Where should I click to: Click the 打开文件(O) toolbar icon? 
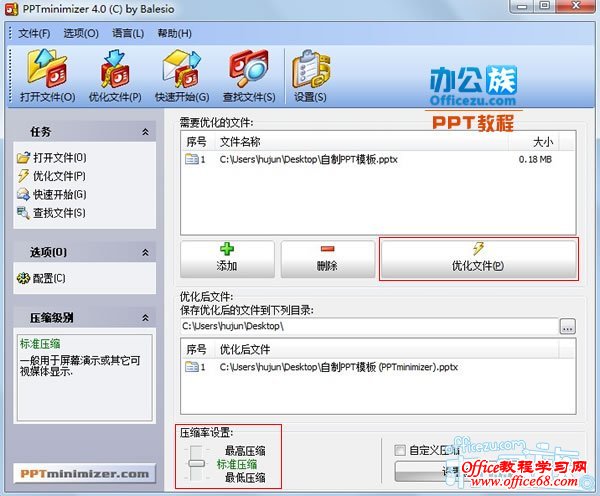tap(47, 76)
